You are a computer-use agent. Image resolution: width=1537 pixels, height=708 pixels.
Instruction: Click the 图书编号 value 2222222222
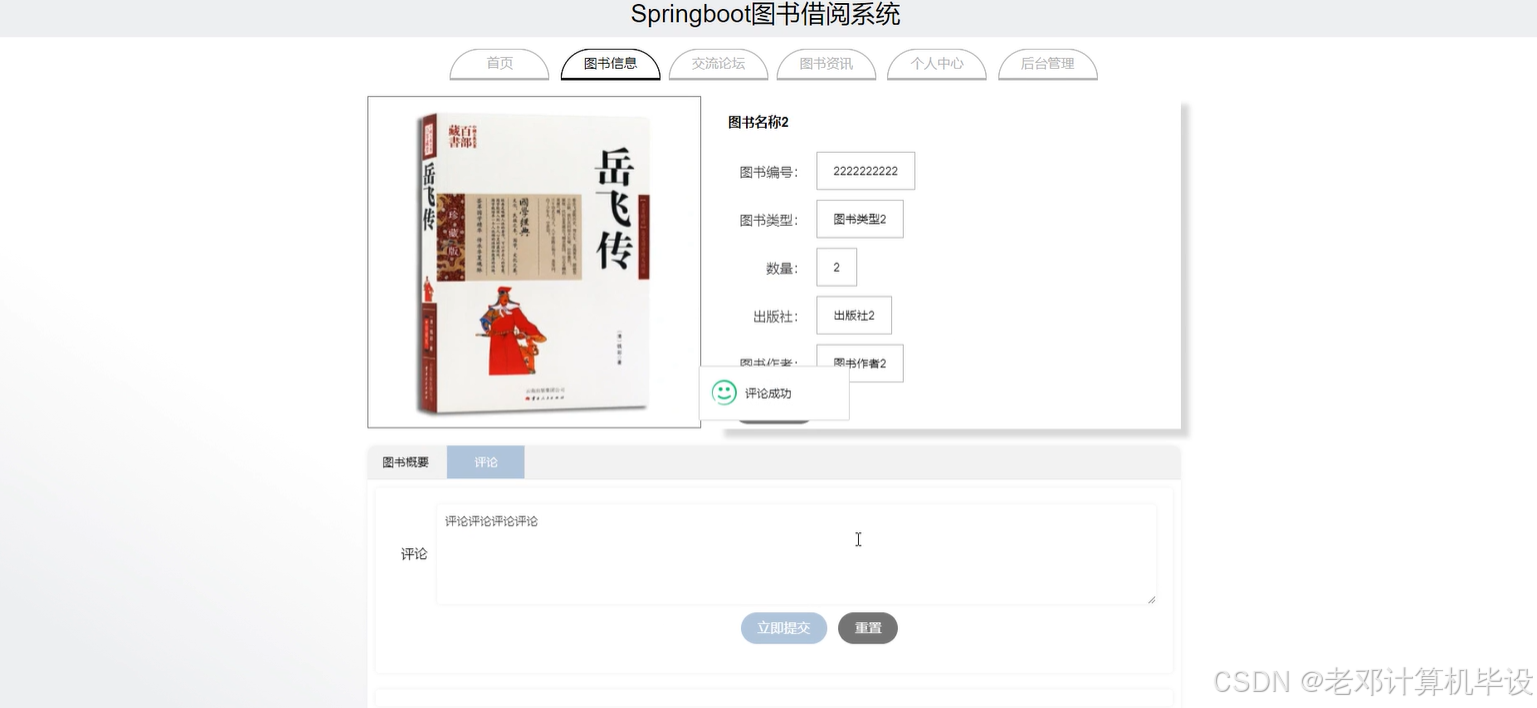click(866, 171)
